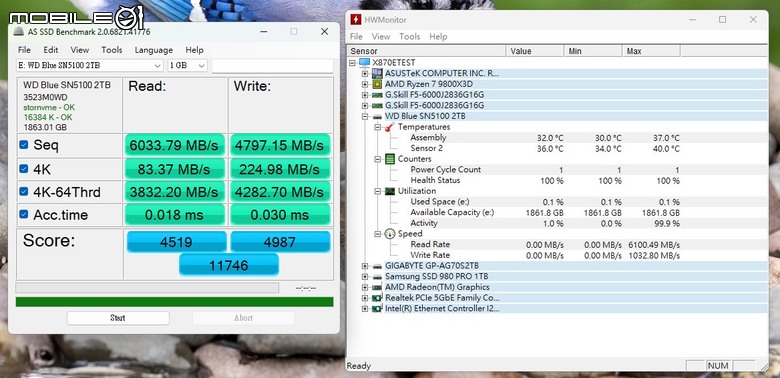Click the Sensor column header

click(x=427, y=51)
